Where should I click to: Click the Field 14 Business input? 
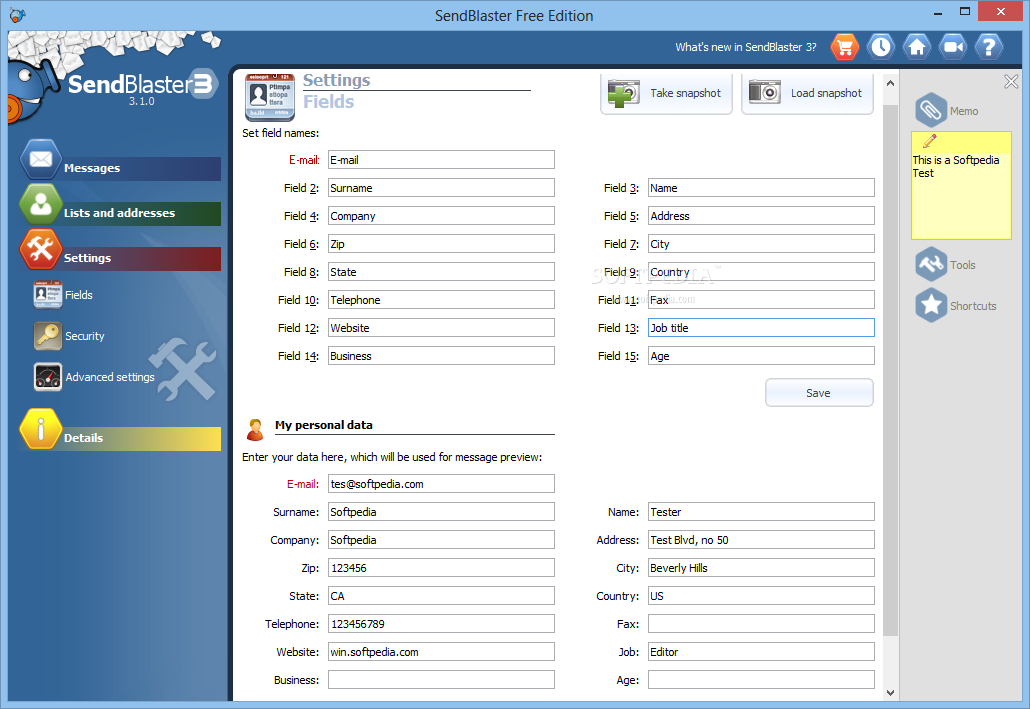[441, 355]
